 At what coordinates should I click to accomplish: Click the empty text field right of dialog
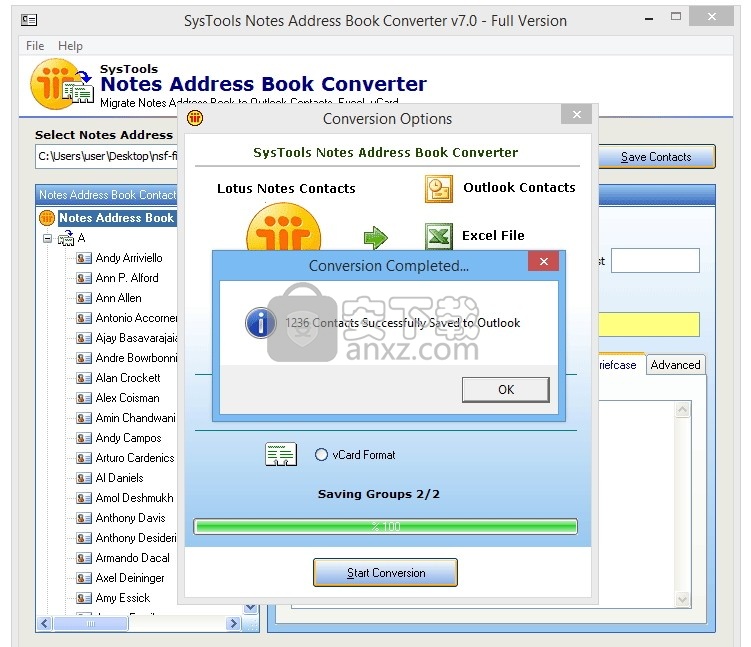pyautogui.click(x=655, y=261)
